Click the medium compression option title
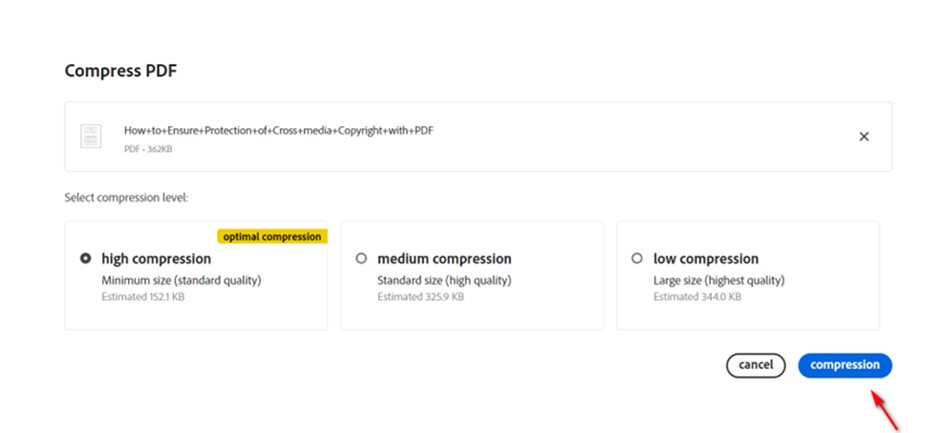This screenshot has width=940, height=433. 444,259
